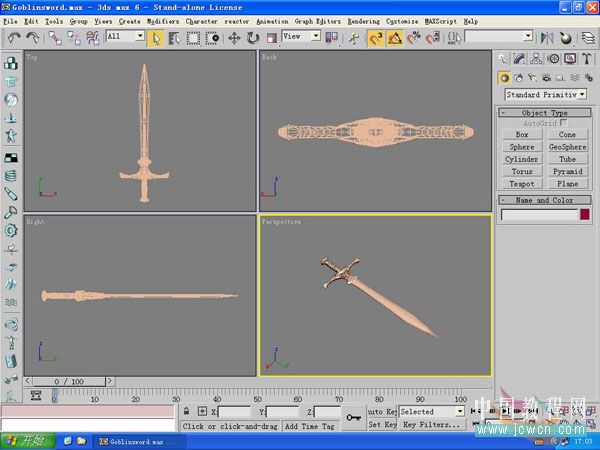Open the Layer Manager icon

588,38
